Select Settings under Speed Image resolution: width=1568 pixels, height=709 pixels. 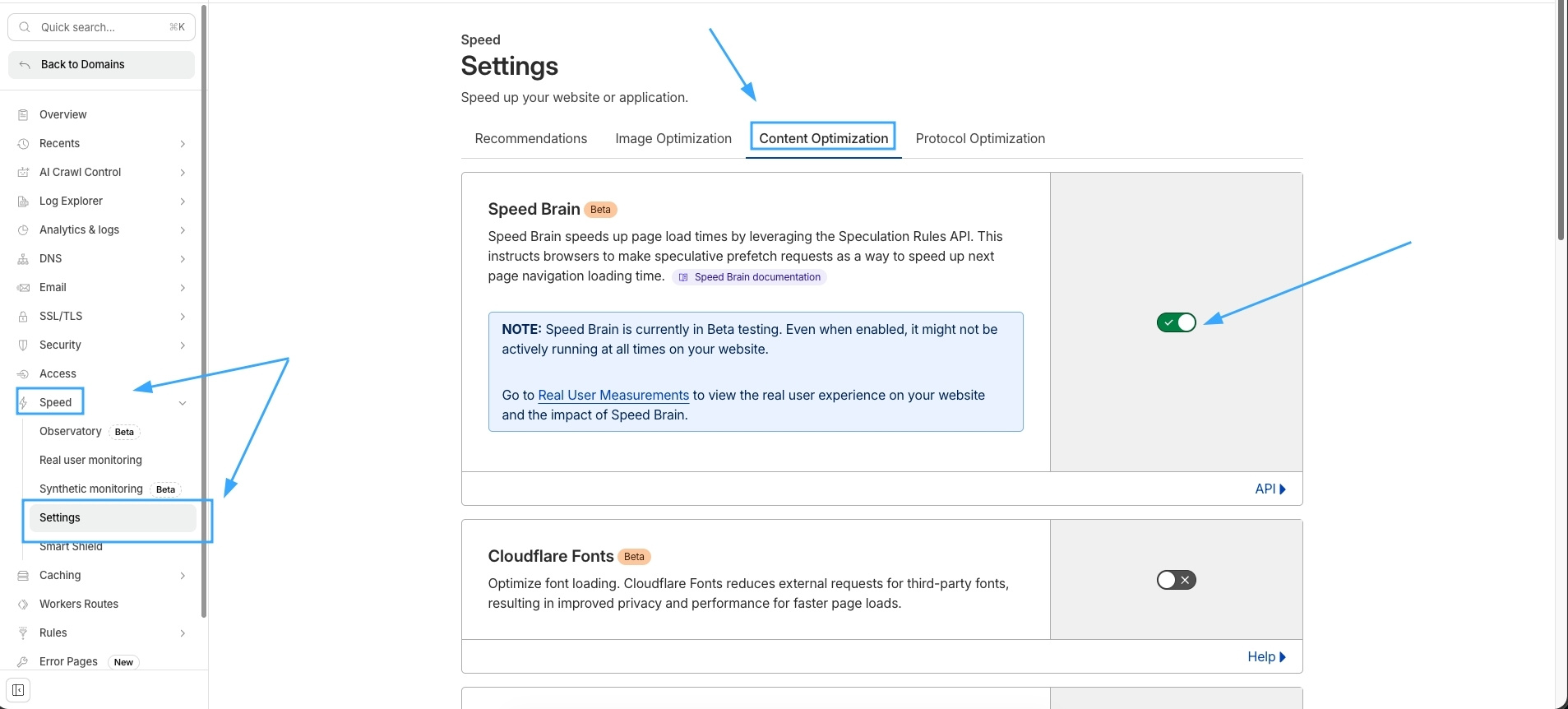[x=113, y=518]
